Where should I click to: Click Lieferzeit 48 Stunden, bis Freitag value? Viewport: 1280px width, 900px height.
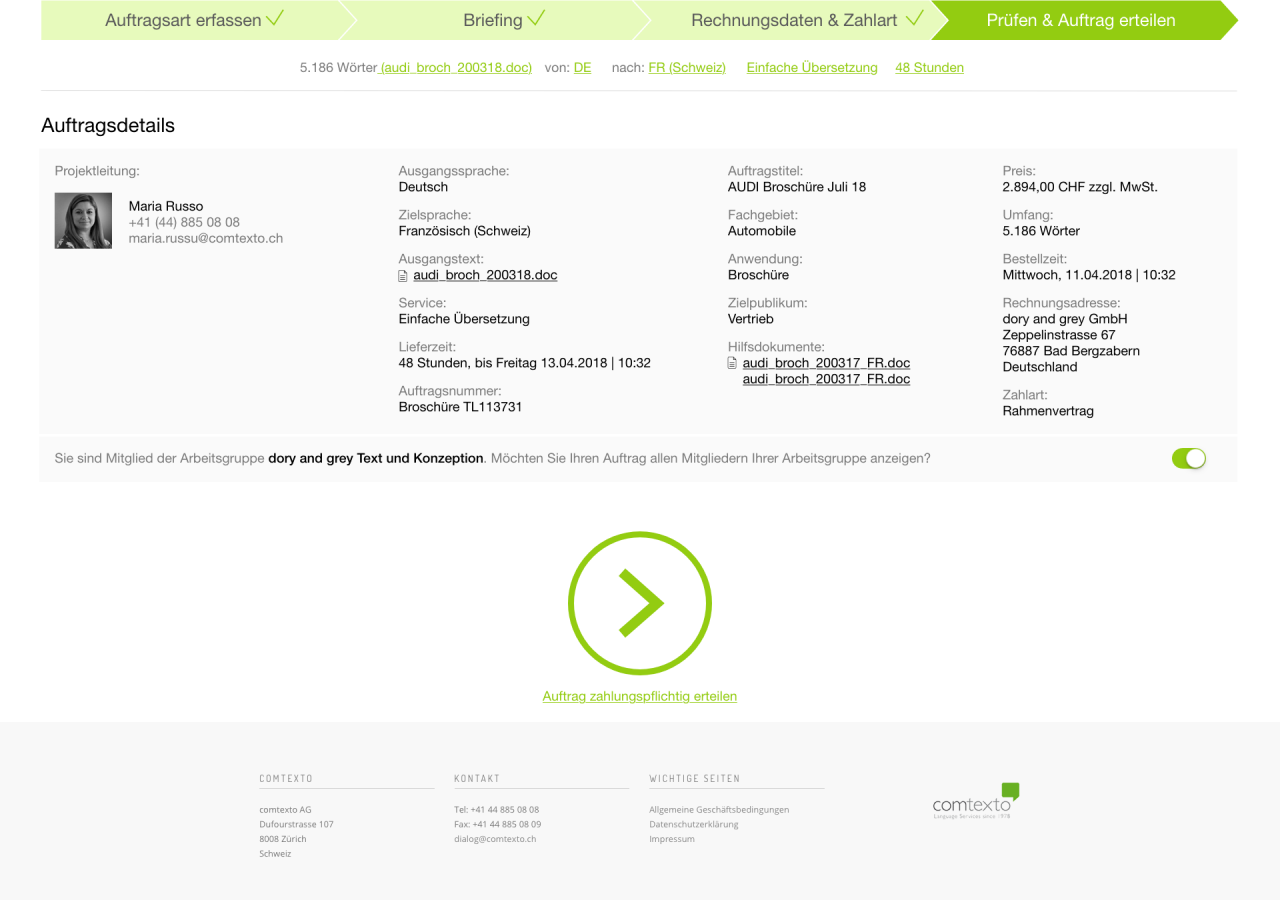coord(525,363)
